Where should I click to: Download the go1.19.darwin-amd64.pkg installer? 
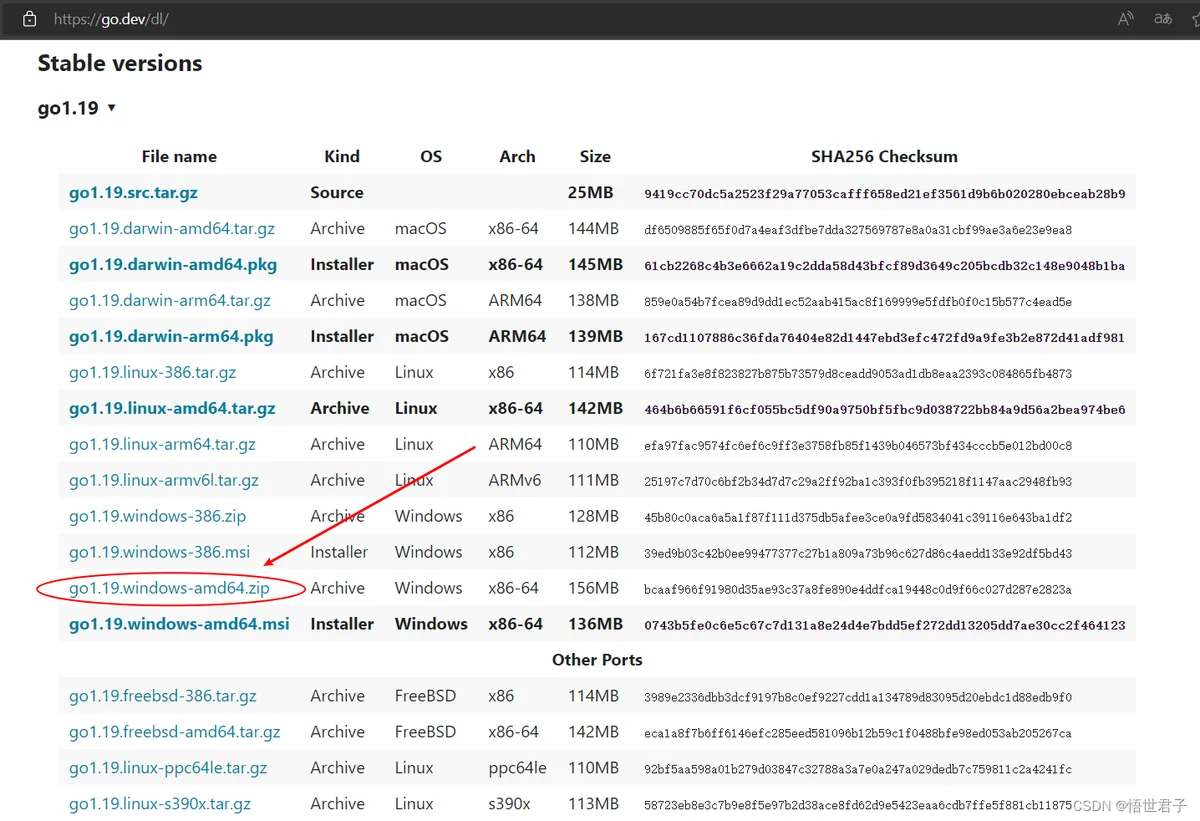(x=173, y=265)
